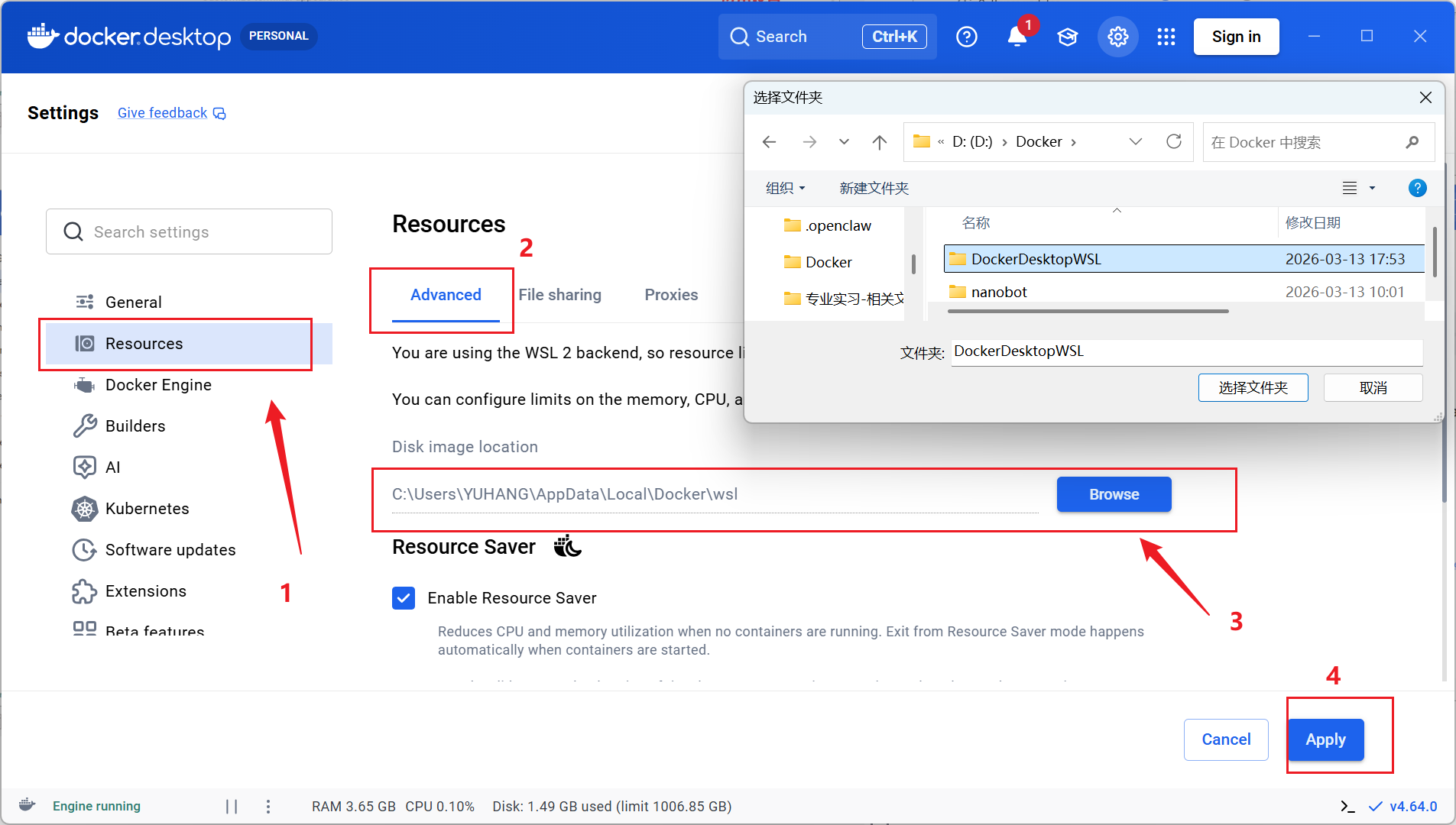The height and width of the screenshot is (825, 1456).
Task: Go up one folder level in dialog
Action: pos(880,142)
